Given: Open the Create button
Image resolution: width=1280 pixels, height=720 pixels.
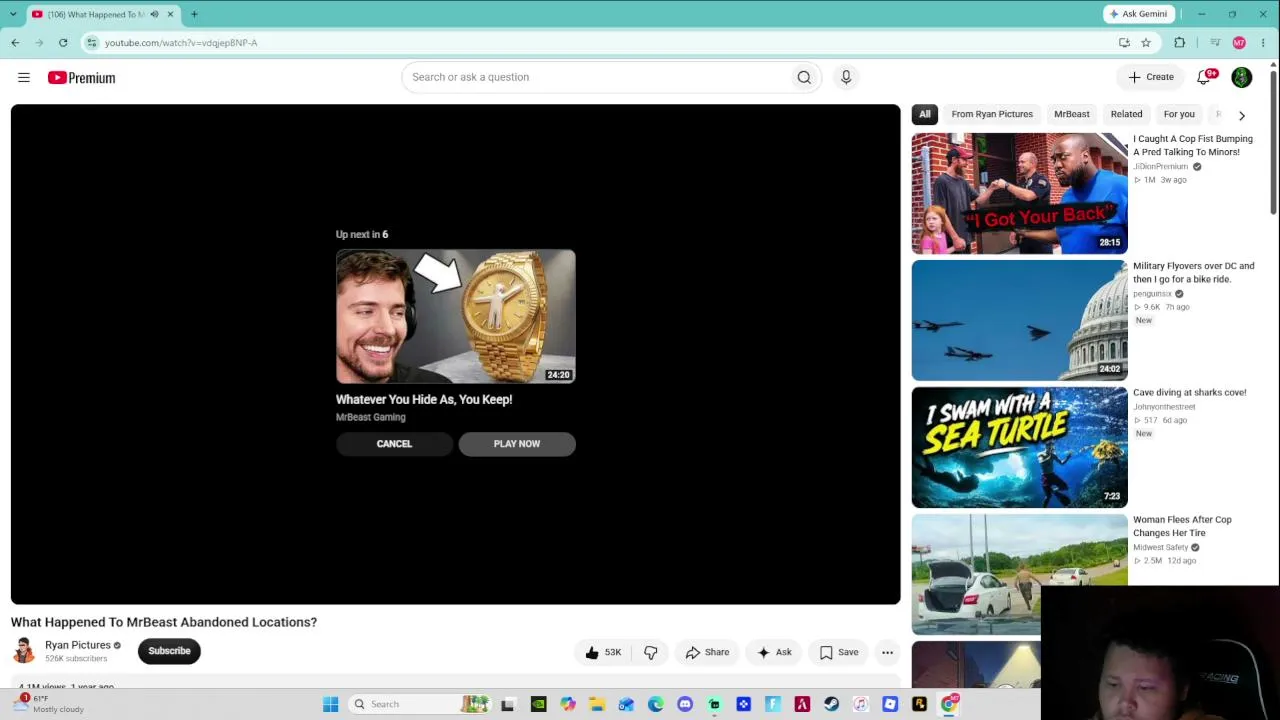Looking at the screenshot, I should (1151, 77).
